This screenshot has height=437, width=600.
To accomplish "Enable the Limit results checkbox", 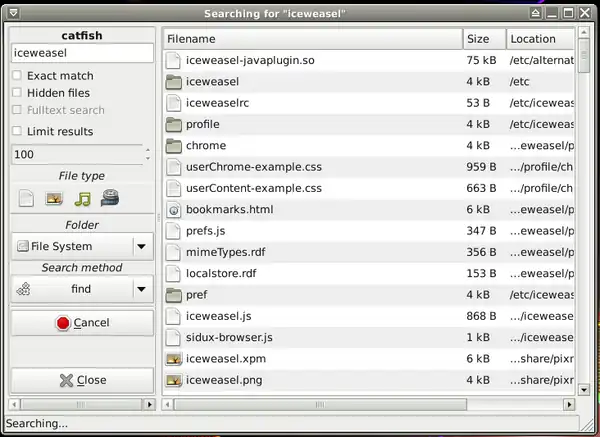I will (17, 131).
